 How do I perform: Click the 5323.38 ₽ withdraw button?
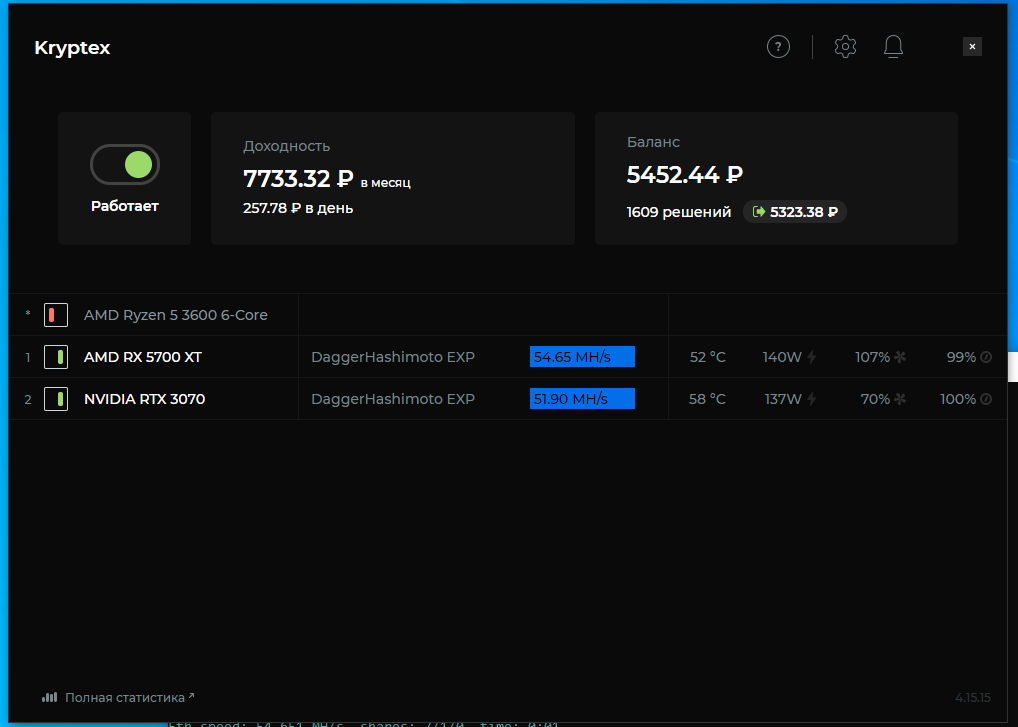tap(795, 212)
